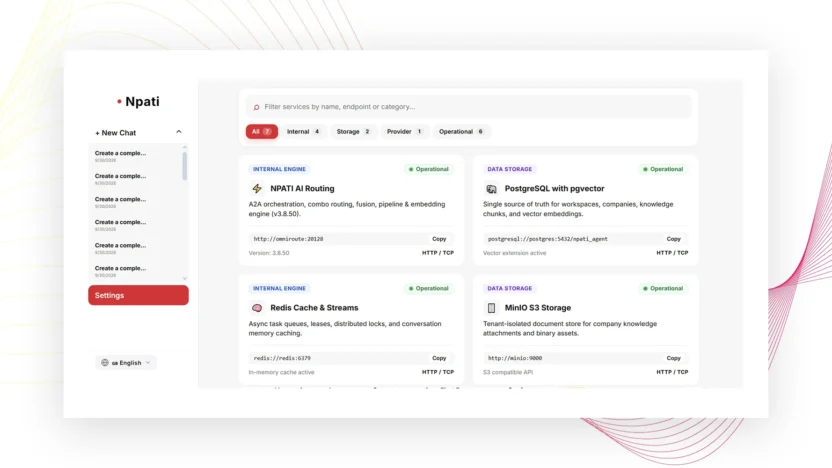Click the chat list scrollbar thumb
Screen dimensions: 832x468
tap(185, 166)
